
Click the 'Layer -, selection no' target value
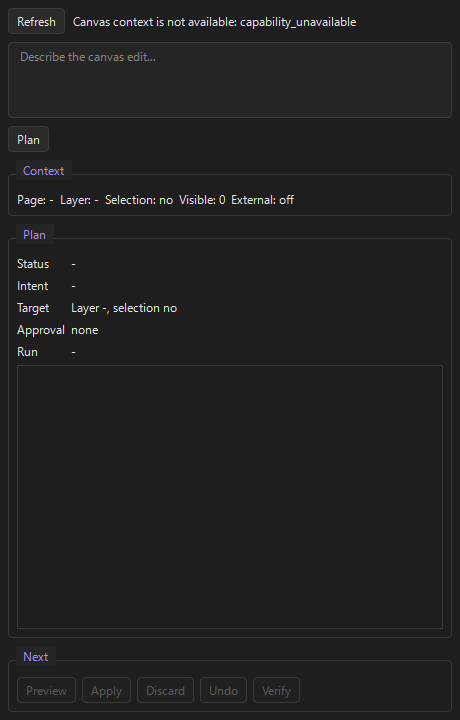(x=124, y=308)
